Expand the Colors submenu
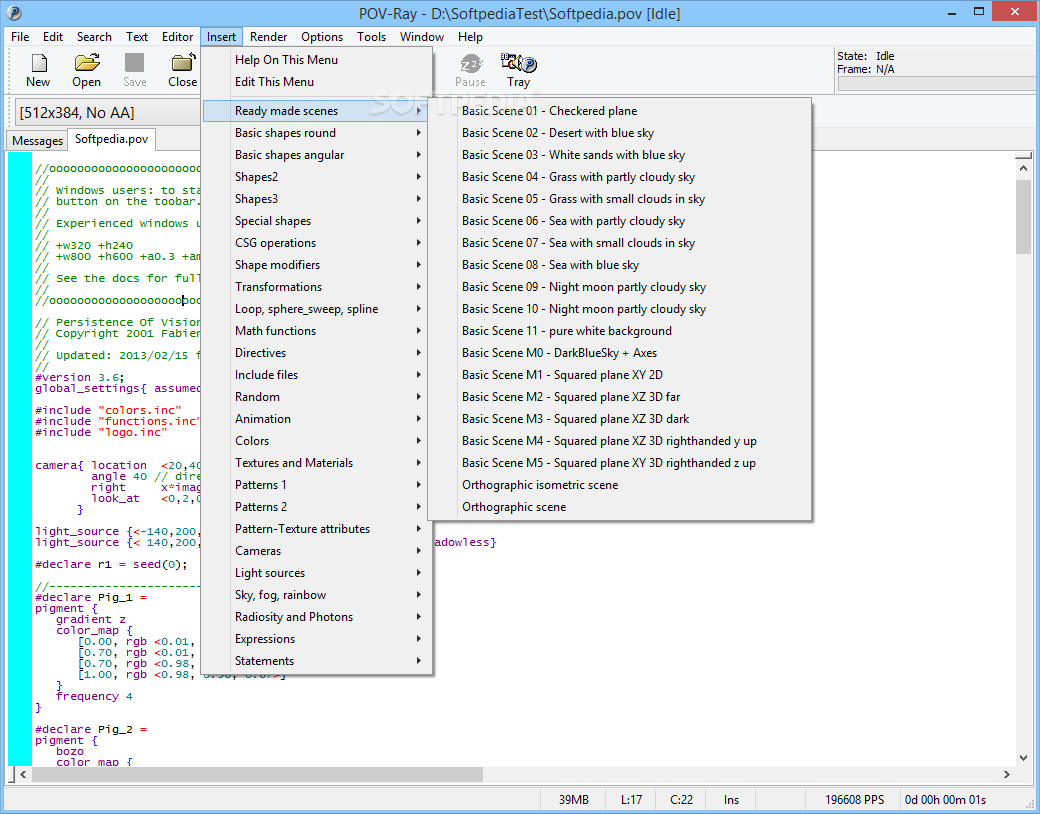Screen dimensions: 1040x814 pos(317,441)
